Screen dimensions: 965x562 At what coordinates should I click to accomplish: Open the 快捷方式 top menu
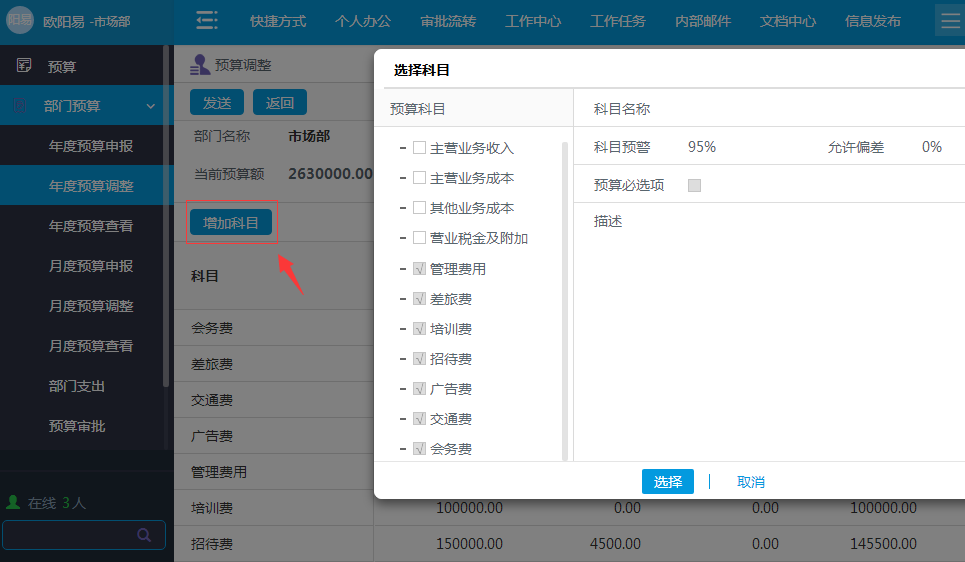[278, 22]
